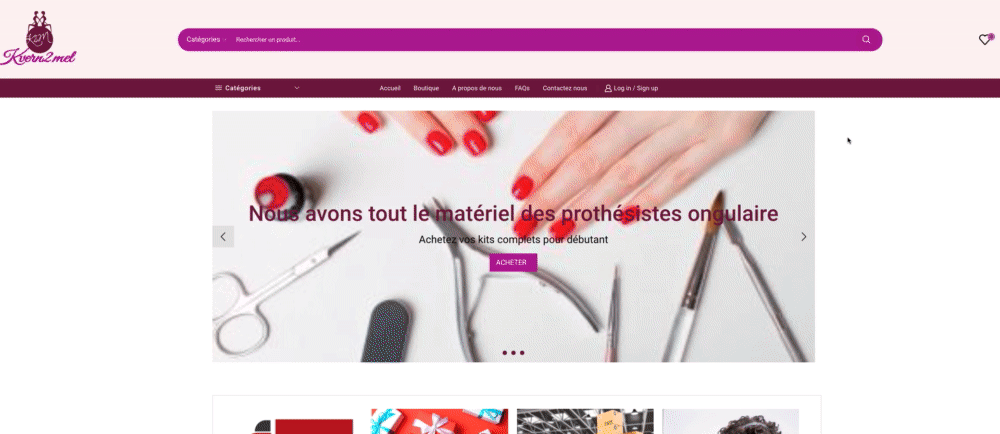Go to the Accueil menu item
Screen dimensions: 1000x434
pyautogui.click(x=390, y=88)
